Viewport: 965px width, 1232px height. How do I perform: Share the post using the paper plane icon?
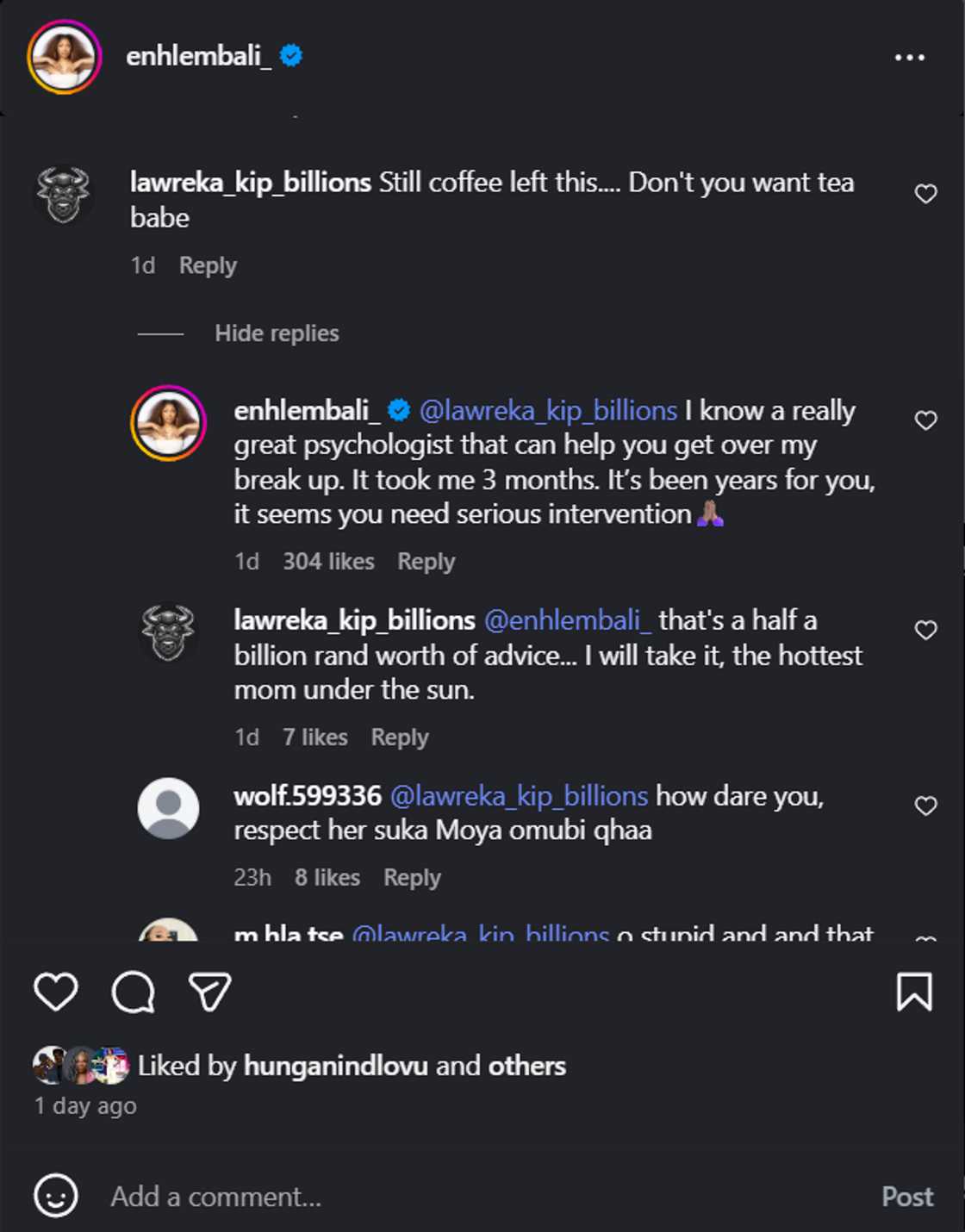coord(209,992)
